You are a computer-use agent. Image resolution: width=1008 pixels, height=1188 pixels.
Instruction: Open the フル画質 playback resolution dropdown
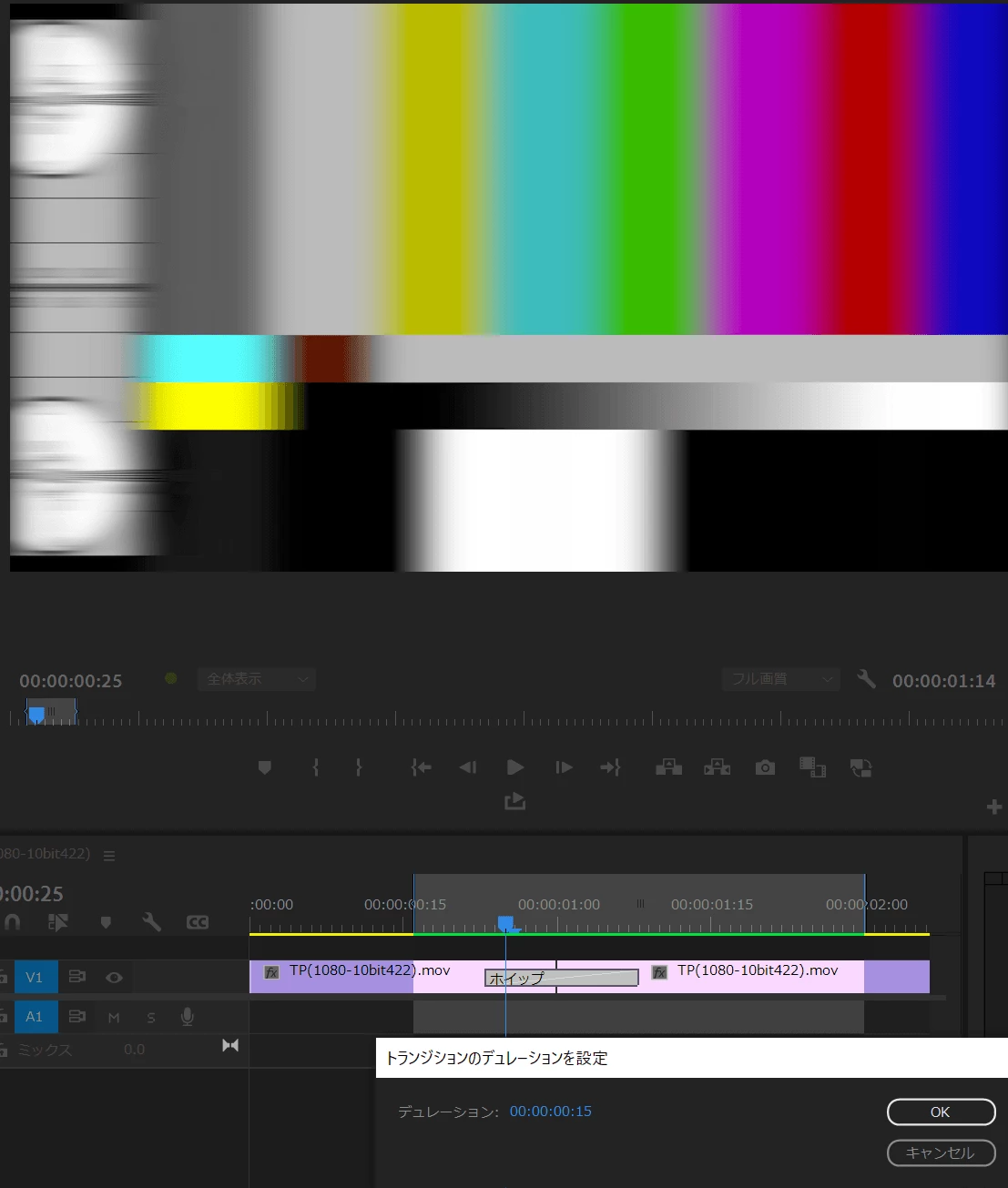click(x=781, y=679)
